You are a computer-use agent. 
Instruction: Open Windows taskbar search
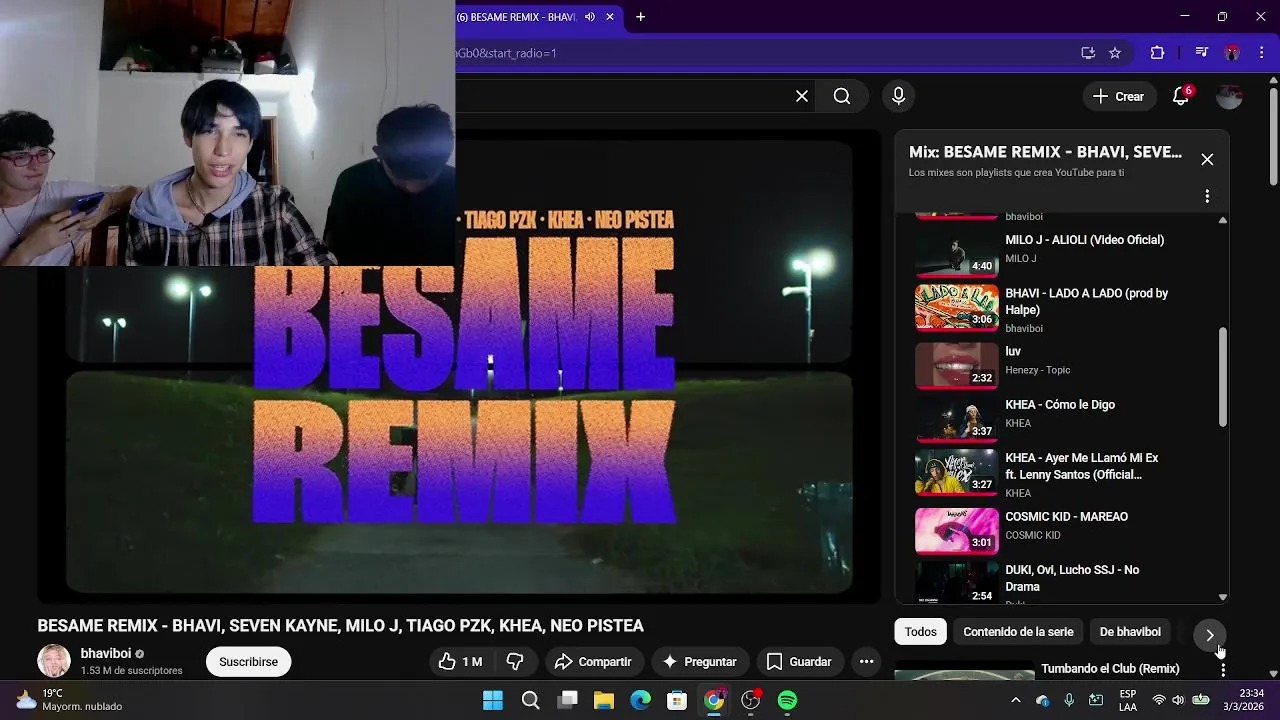[x=530, y=701]
